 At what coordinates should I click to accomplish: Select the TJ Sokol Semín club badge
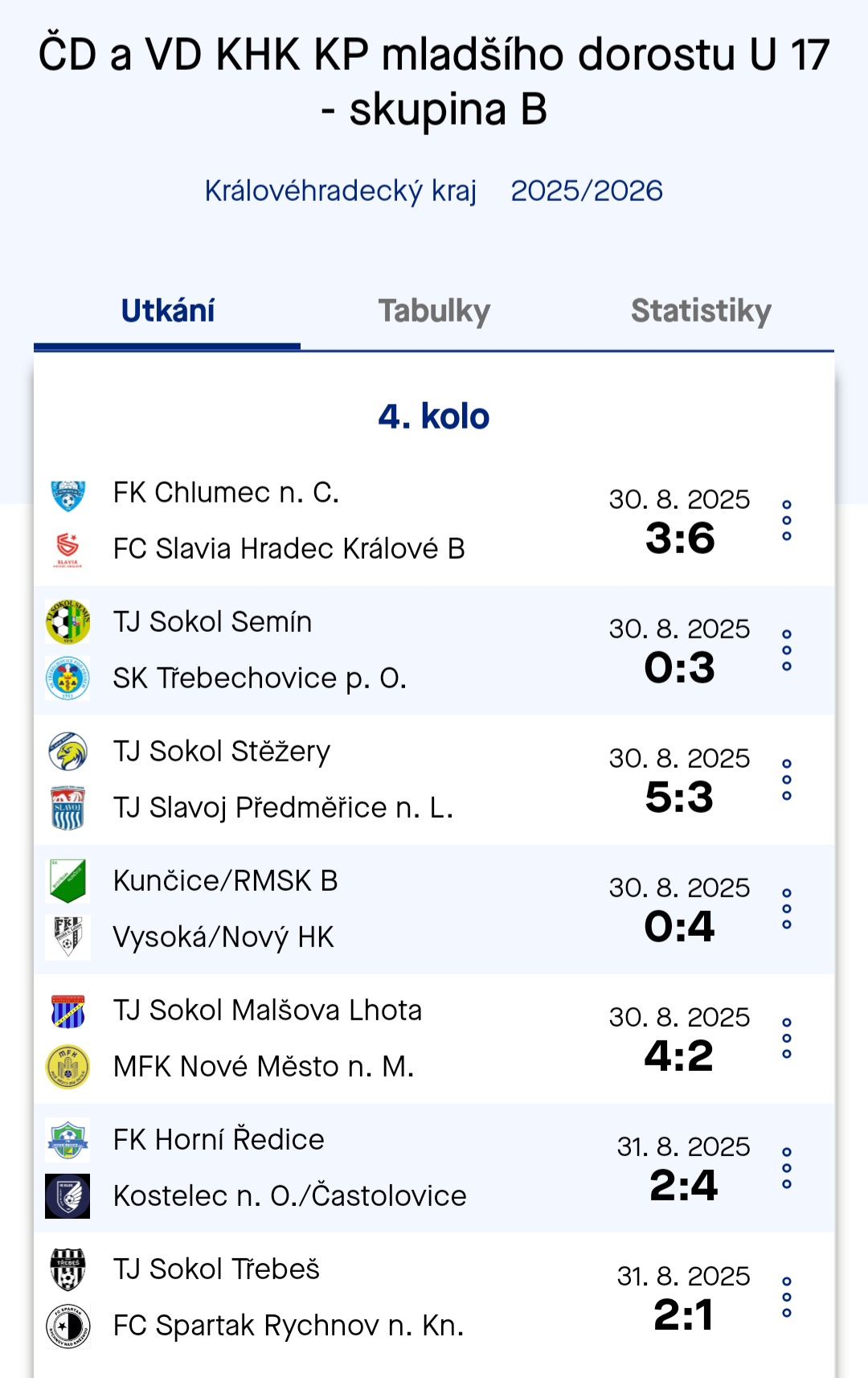pyautogui.click(x=68, y=622)
